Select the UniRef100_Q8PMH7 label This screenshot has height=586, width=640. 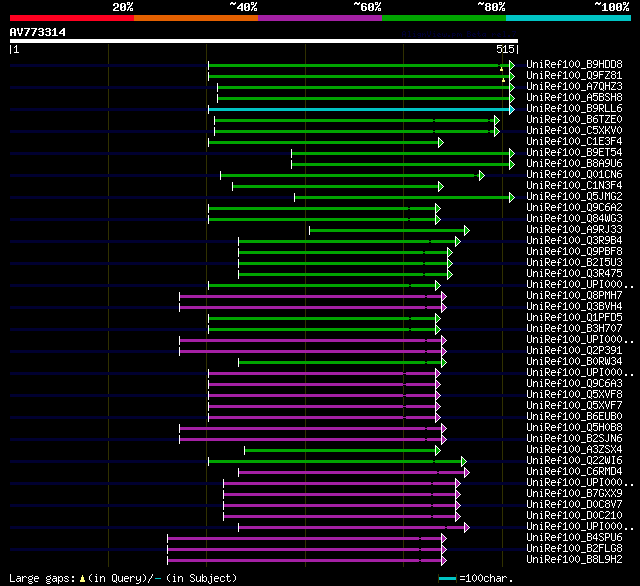pos(574,295)
